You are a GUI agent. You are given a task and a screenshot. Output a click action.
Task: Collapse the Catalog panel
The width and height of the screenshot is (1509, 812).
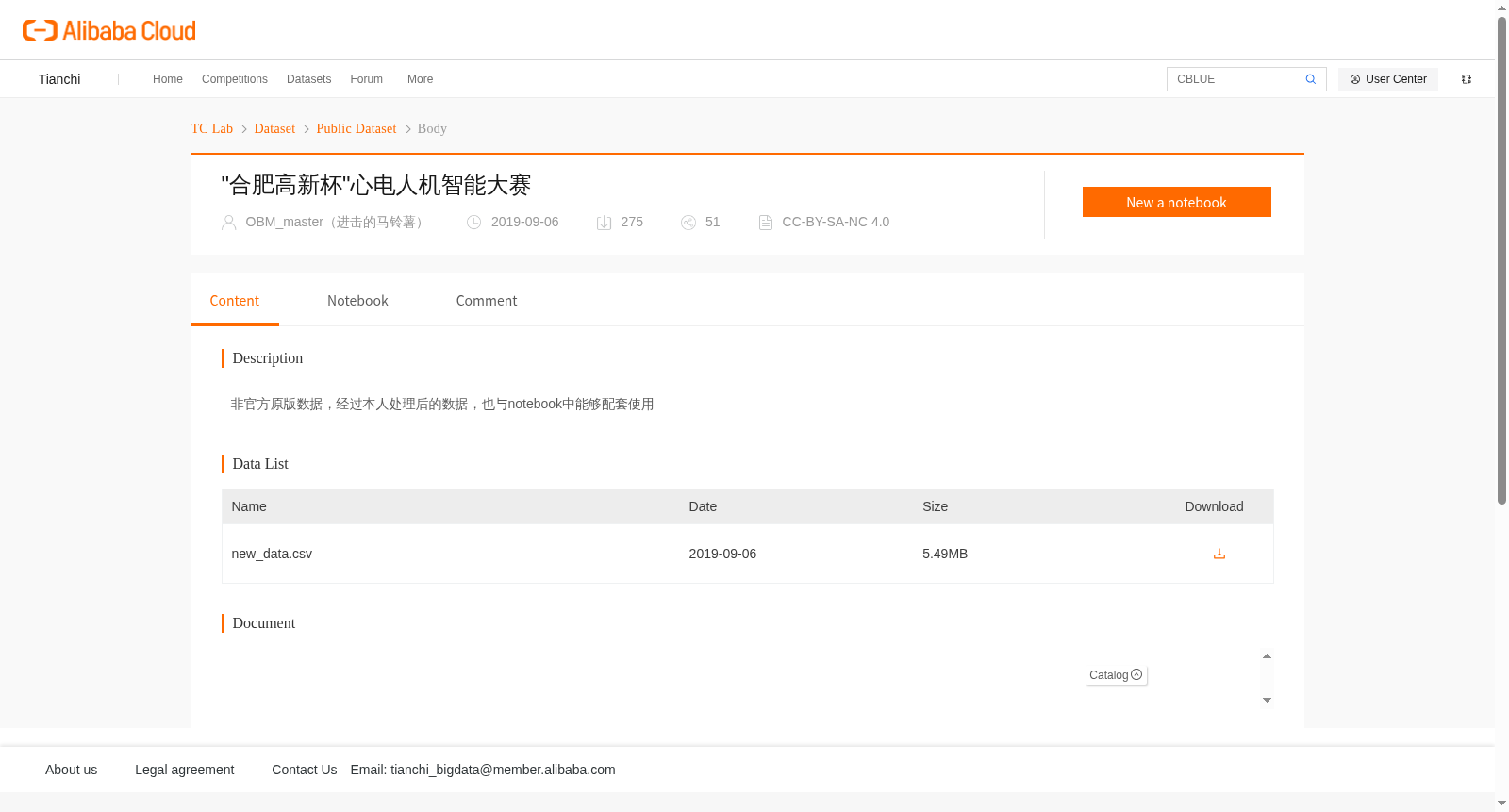tap(1117, 675)
